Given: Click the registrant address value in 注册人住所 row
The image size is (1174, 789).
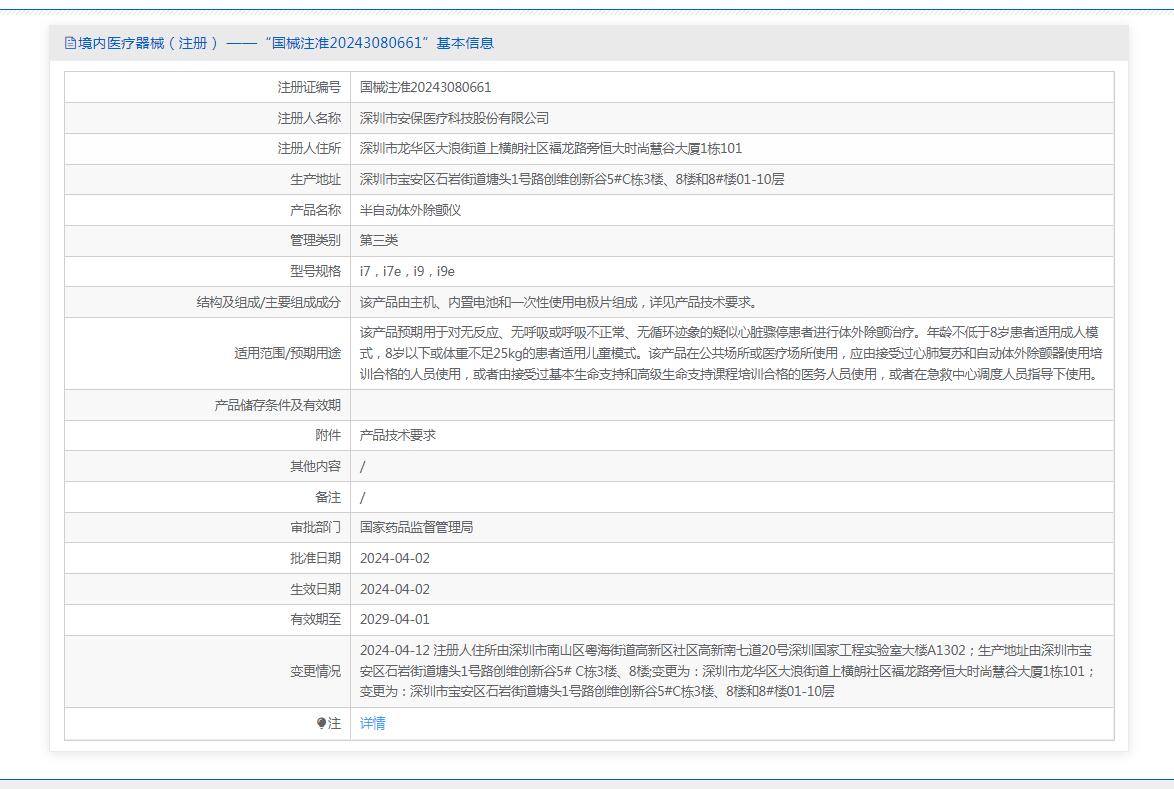Looking at the screenshot, I should pyautogui.click(x=551, y=149).
